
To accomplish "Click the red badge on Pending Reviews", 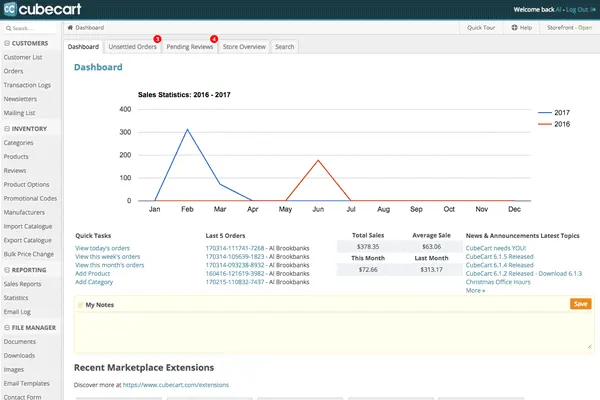I will point(214,38).
